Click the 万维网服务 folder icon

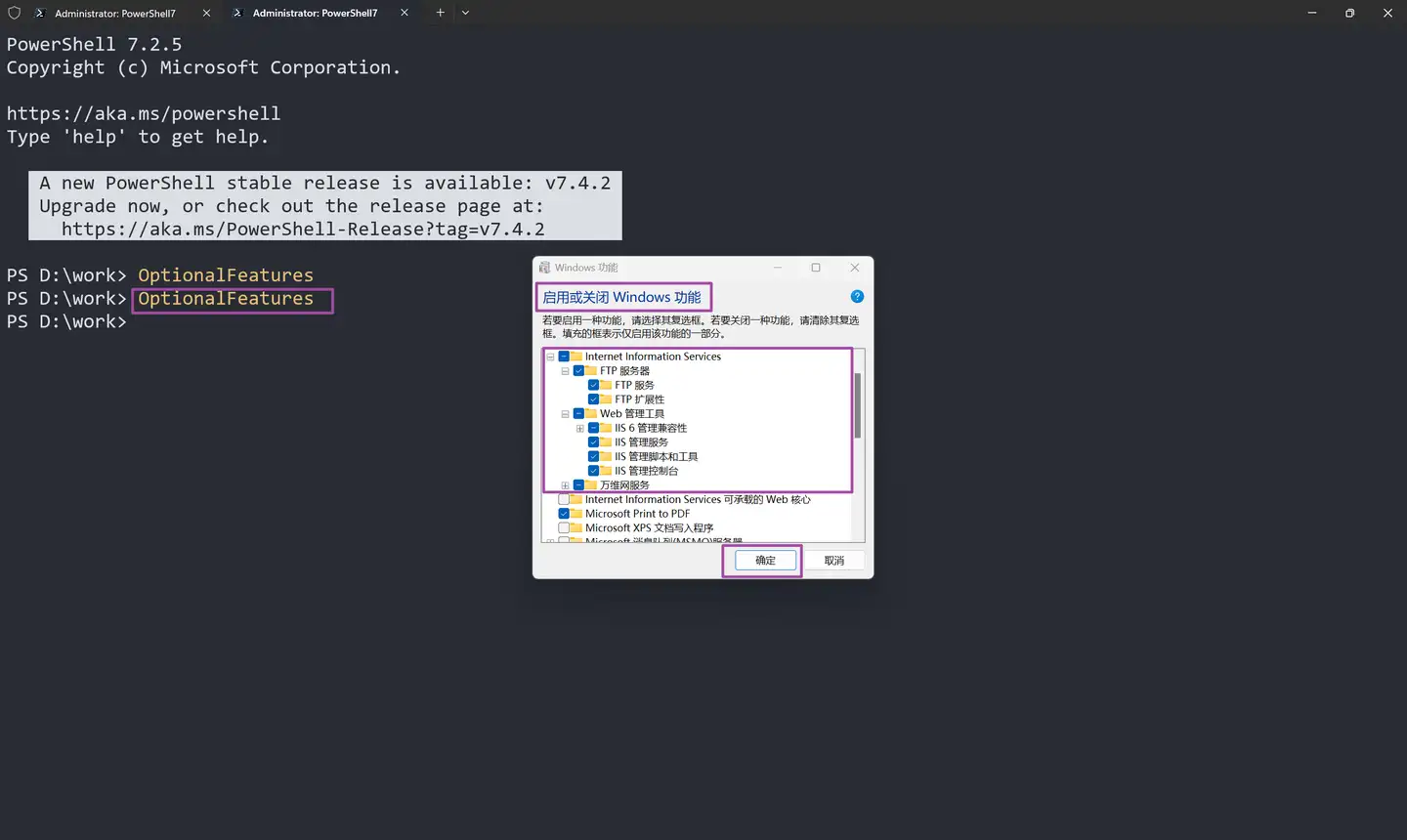coord(591,485)
